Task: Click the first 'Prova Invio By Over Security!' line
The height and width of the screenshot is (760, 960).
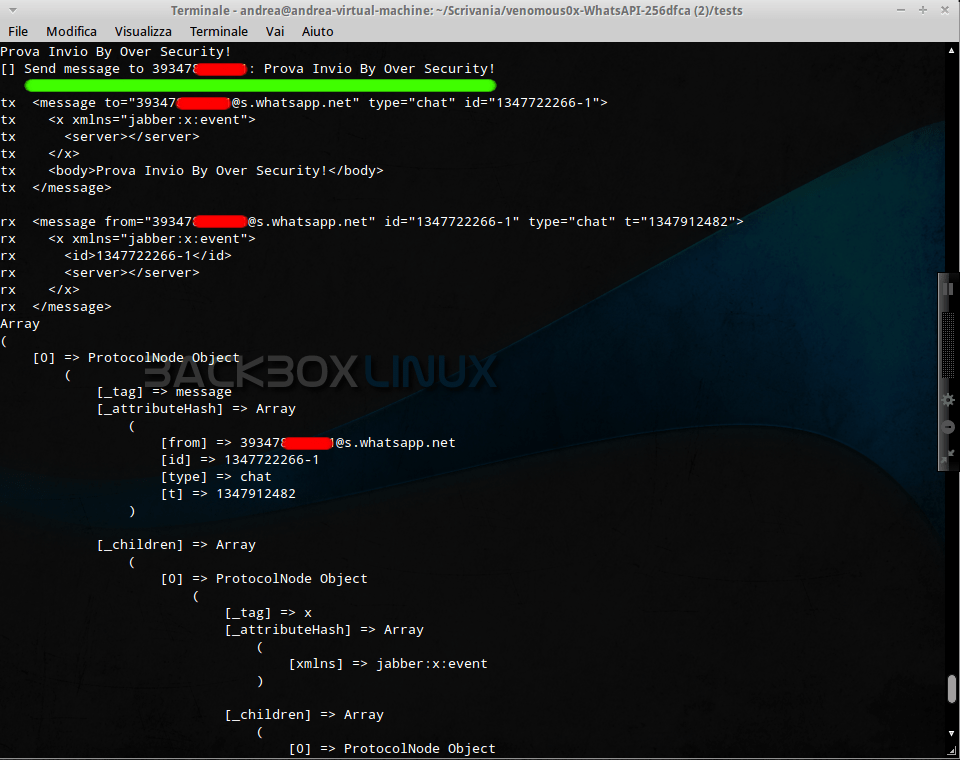Action: pyautogui.click(x=116, y=51)
